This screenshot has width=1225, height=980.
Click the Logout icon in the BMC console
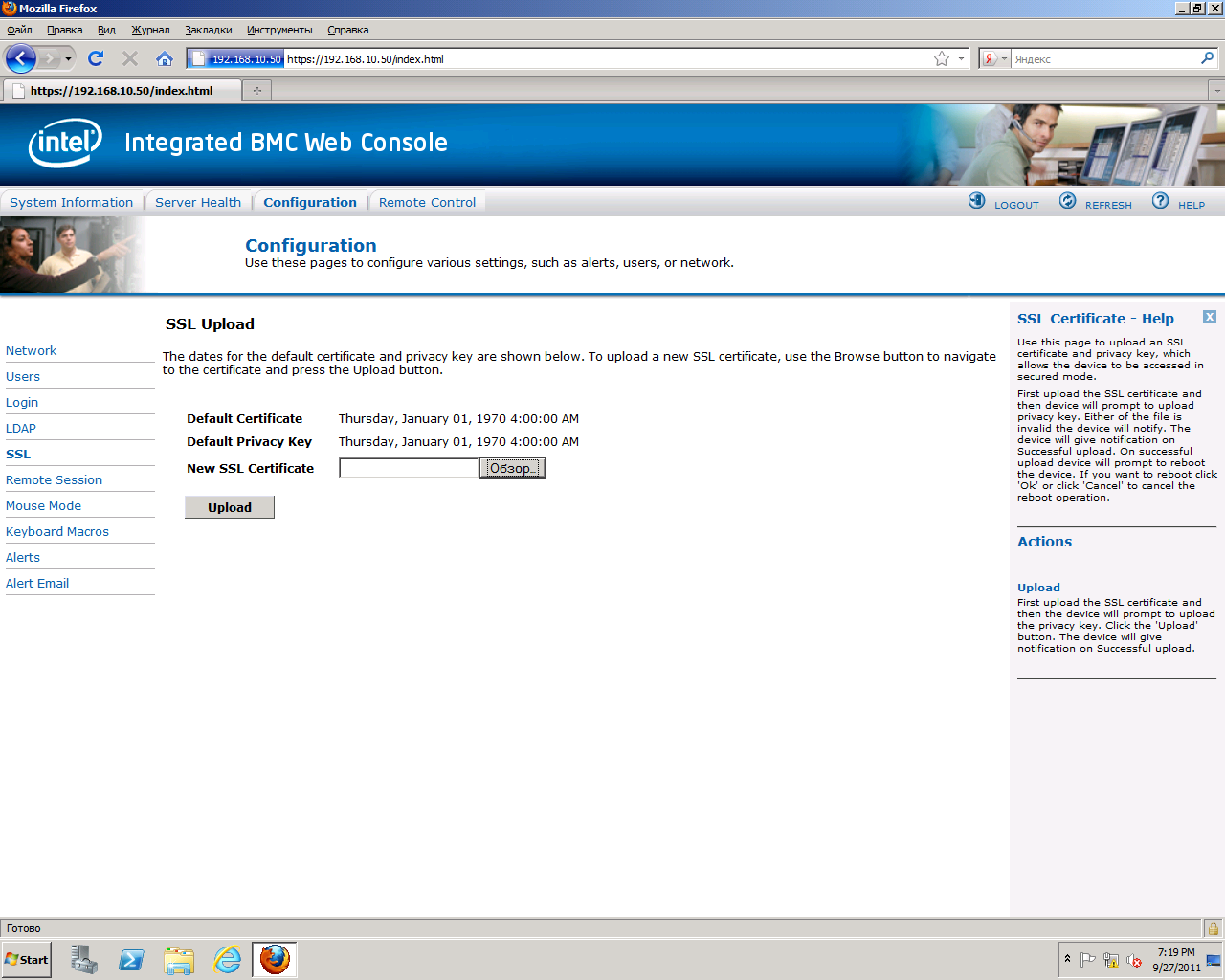click(x=976, y=201)
